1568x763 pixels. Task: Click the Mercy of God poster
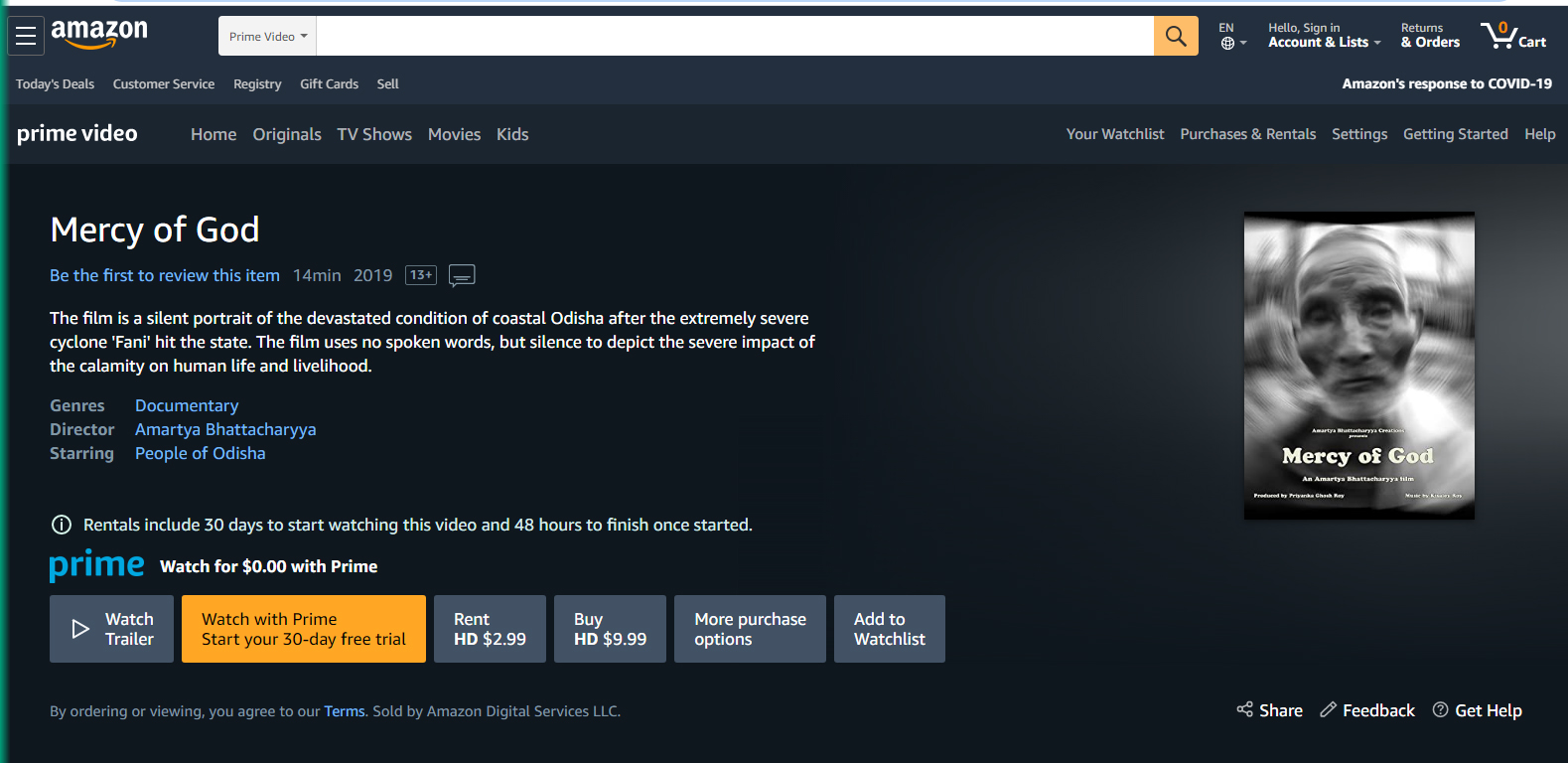pyautogui.click(x=1359, y=366)
